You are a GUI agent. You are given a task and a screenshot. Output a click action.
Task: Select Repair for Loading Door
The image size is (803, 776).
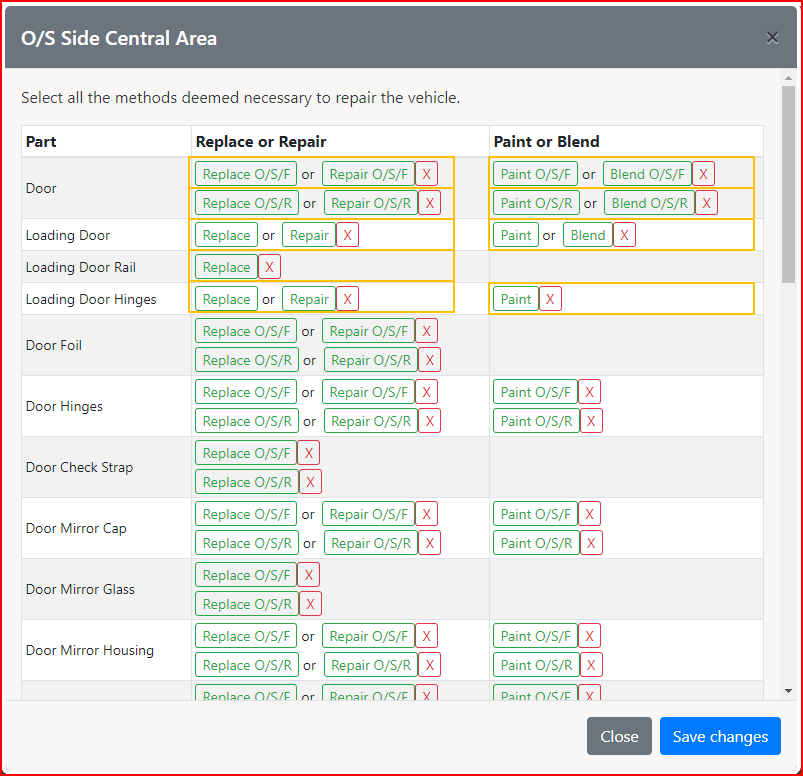point(309,235)
